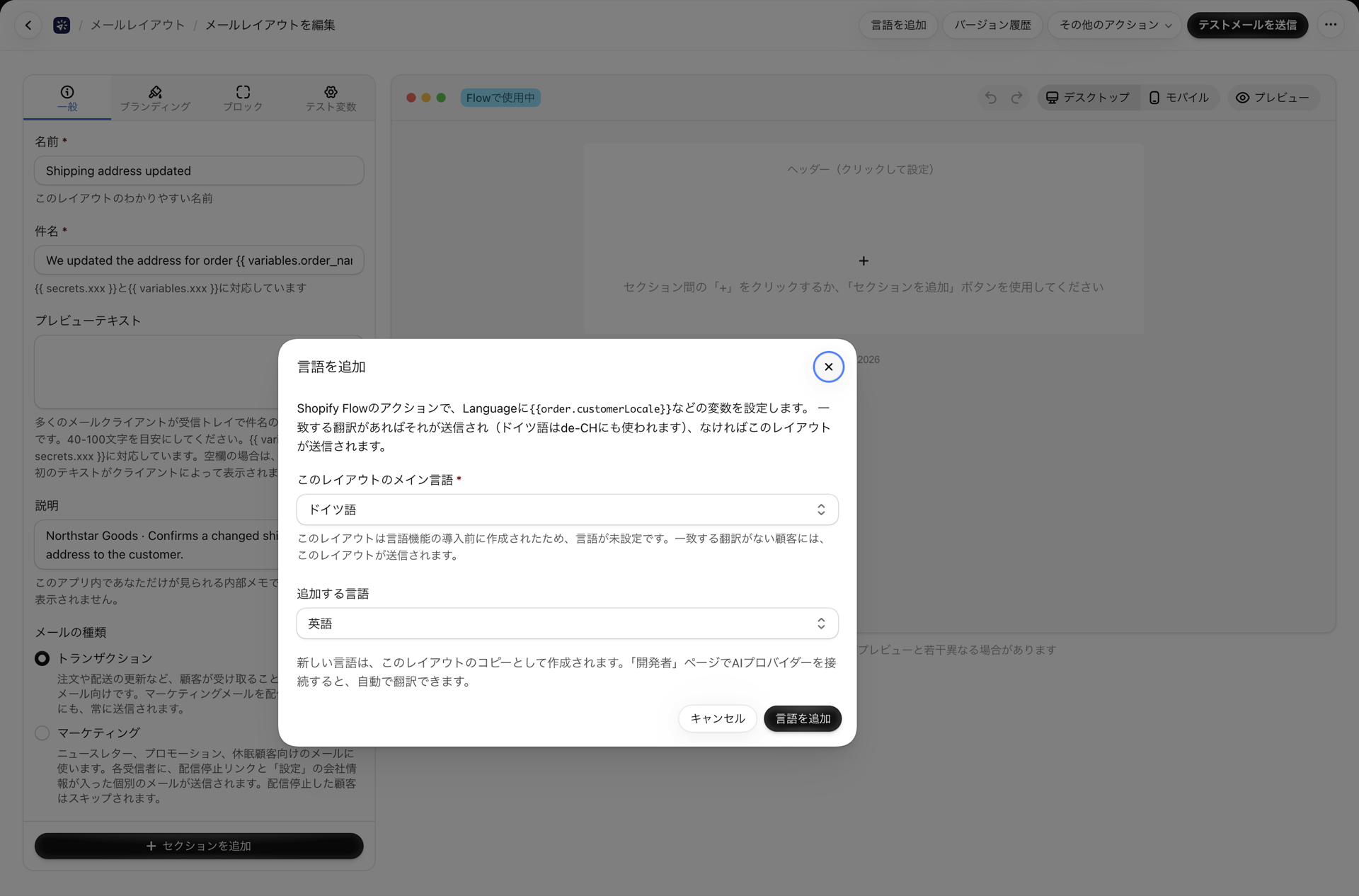This screenshot has width=1359, height=896.
Task: Click the plus icon in the canvas
Action: point(864,261)
